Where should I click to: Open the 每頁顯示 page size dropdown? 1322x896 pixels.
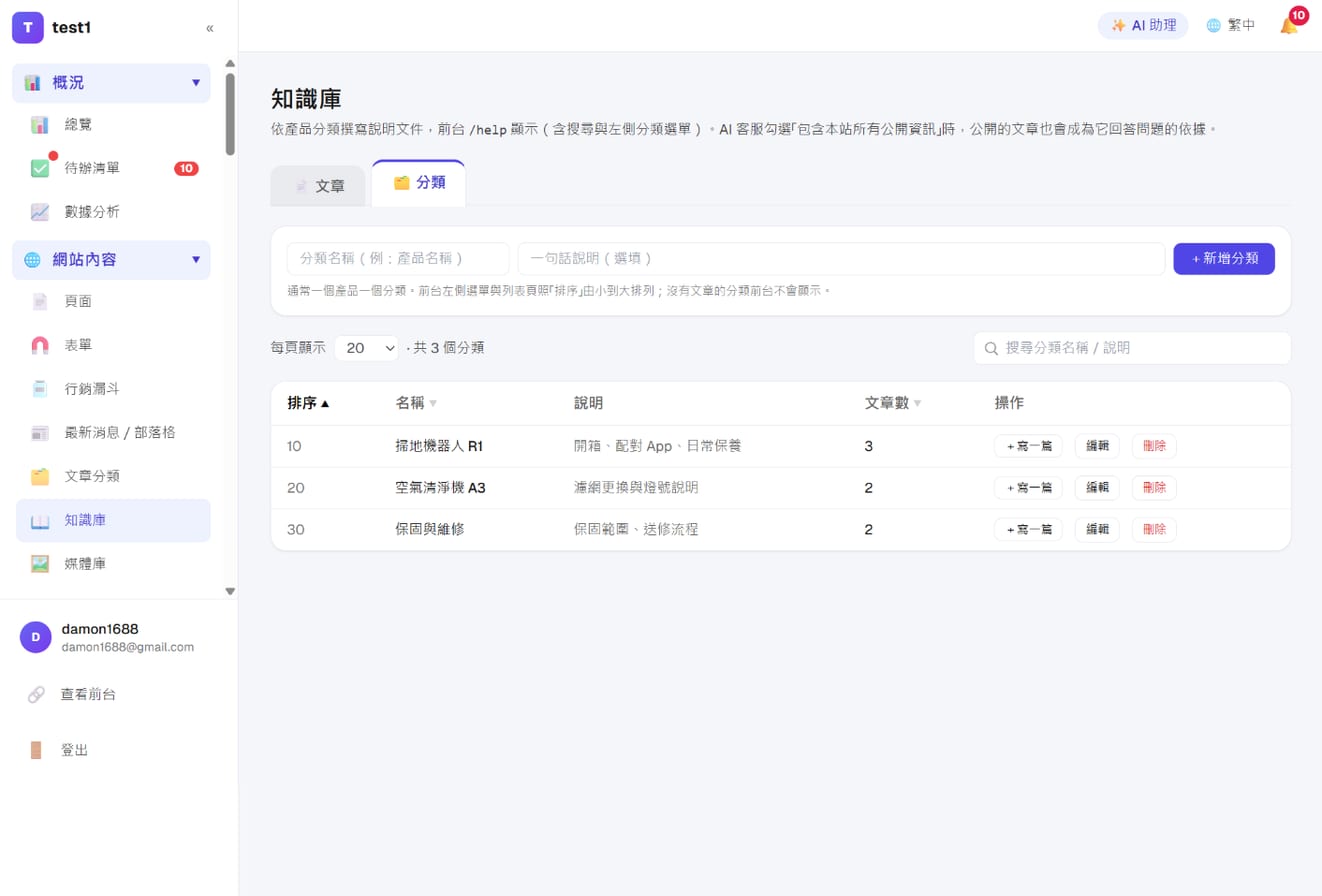coord(367,348)
